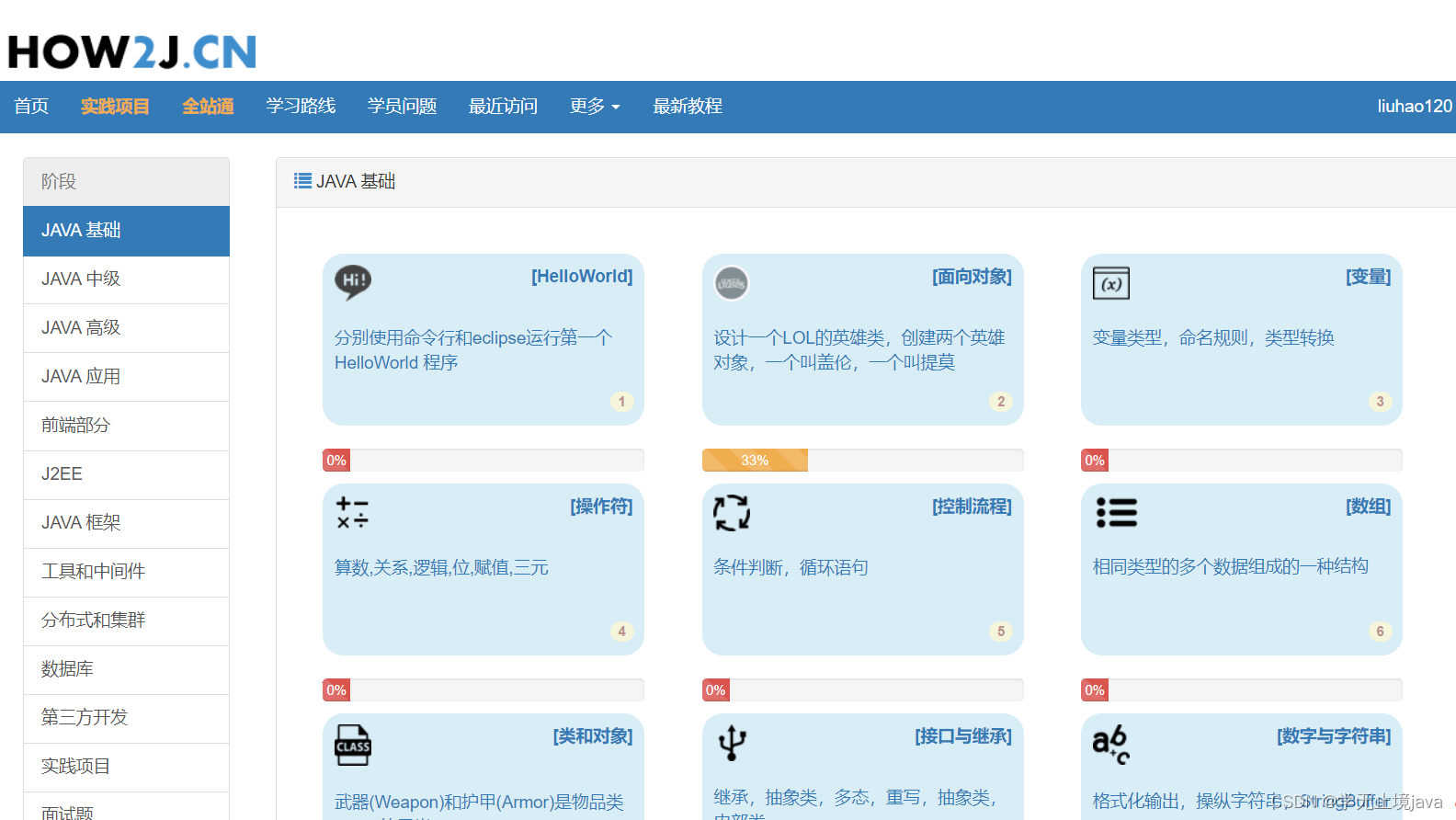Click the description 条件判断，循环语句
This screenshot has width=1456, height=820.
pos(791,568)
